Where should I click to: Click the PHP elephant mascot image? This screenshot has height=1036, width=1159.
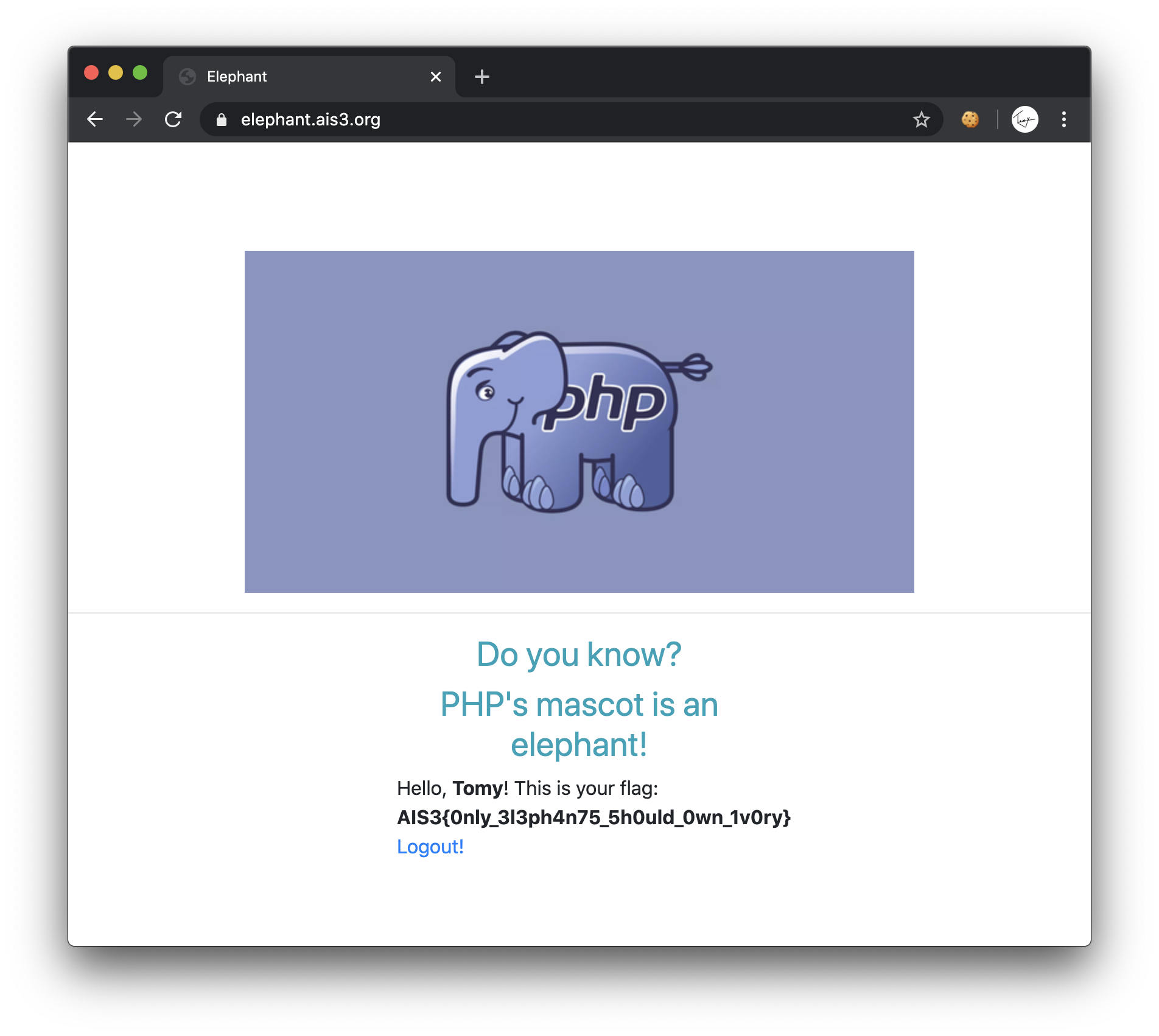click(579, 422)
